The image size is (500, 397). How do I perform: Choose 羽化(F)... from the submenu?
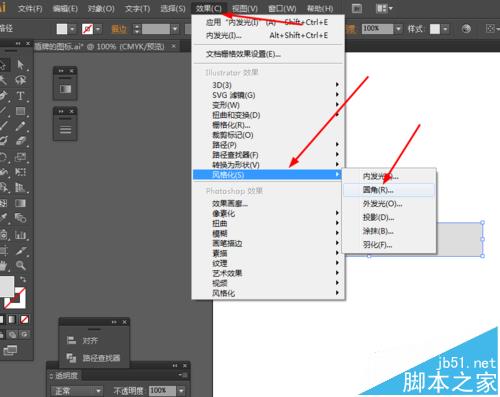(389, 245)
